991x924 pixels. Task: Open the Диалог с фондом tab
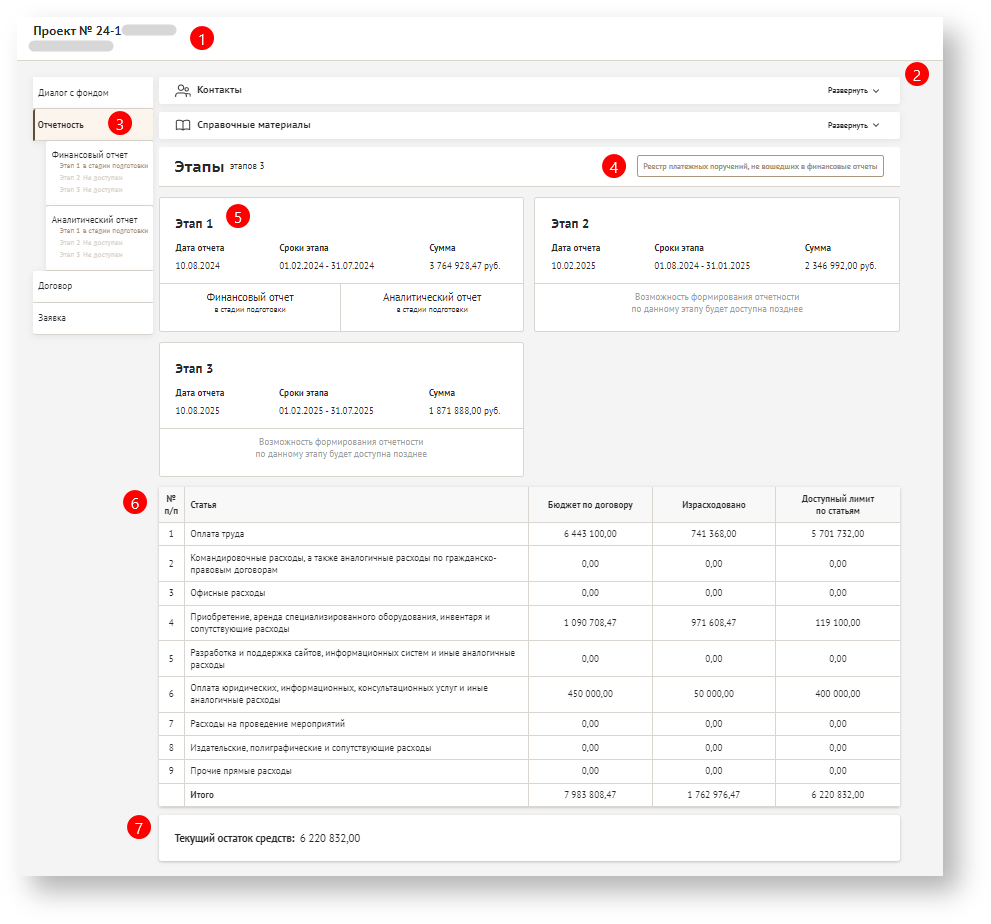click(73, 93)
